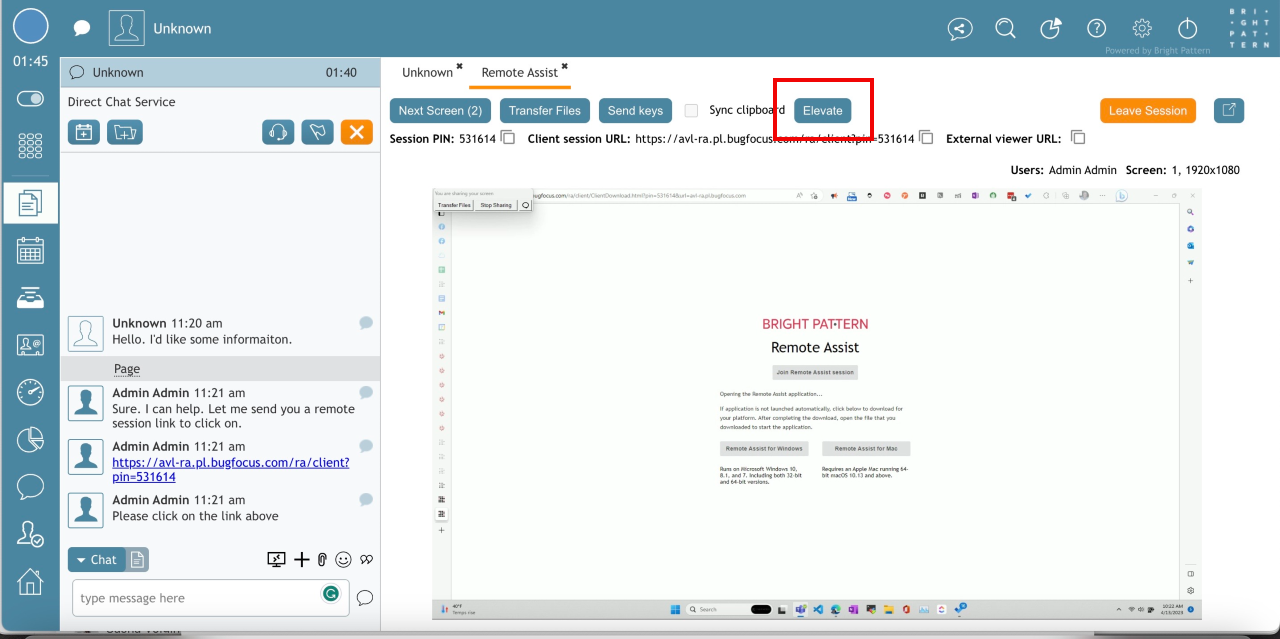1280x639 pixels.
Task: Open the remote session link in chat
Action: pyautogui.click(x=231, y=470)
